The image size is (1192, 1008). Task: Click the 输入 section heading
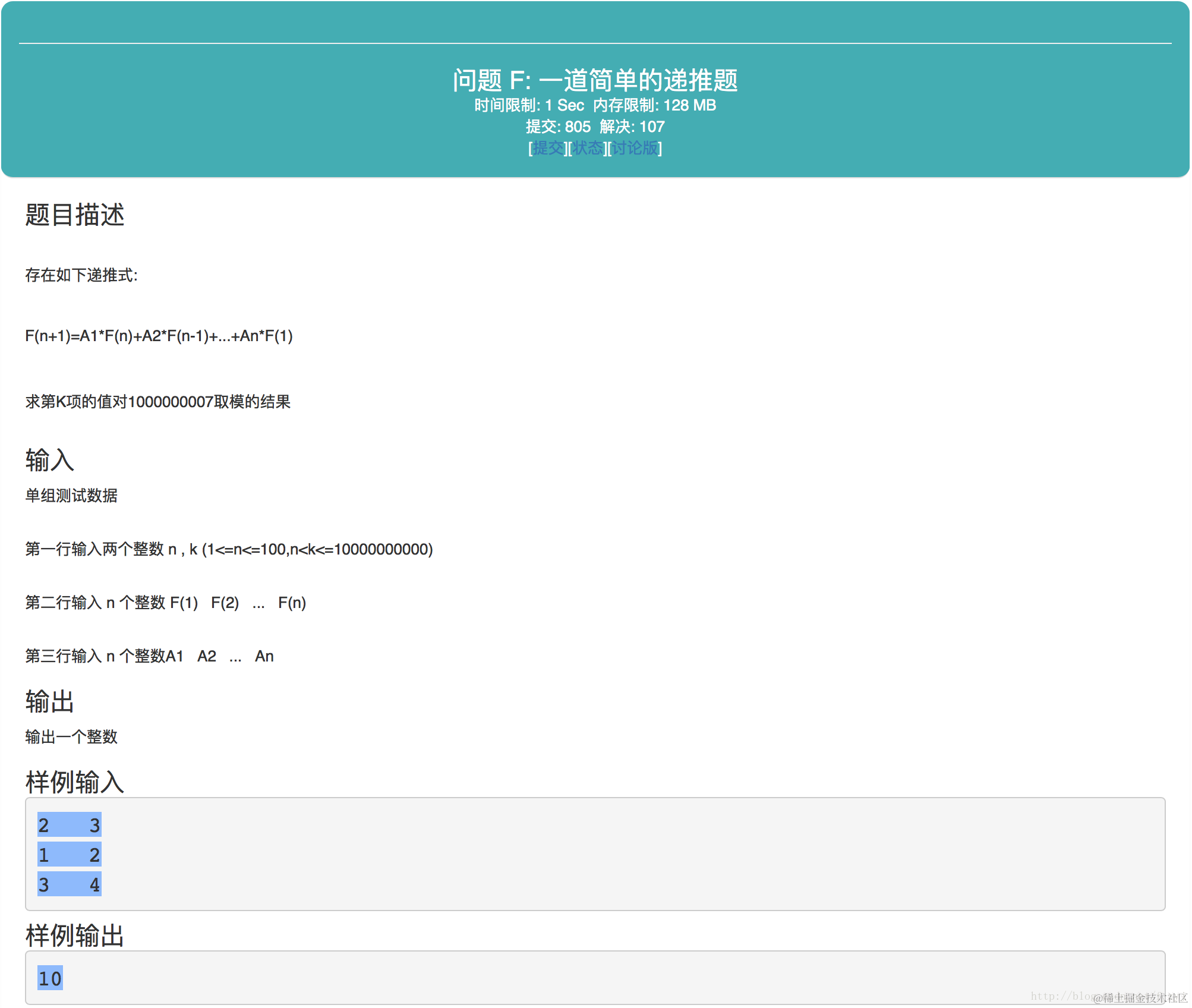coord(50,461)
